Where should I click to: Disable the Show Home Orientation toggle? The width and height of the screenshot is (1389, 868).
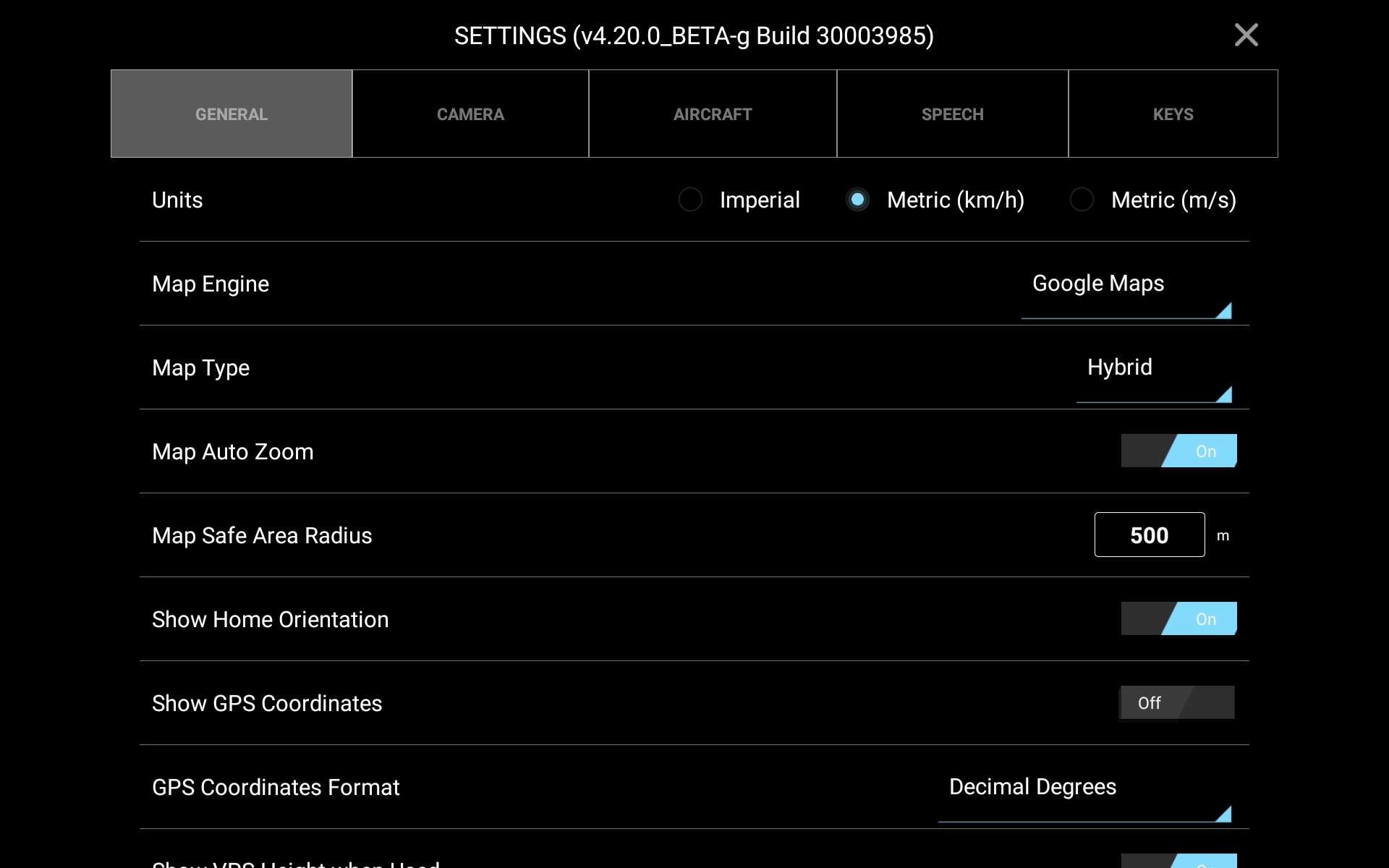(1178, 619)
